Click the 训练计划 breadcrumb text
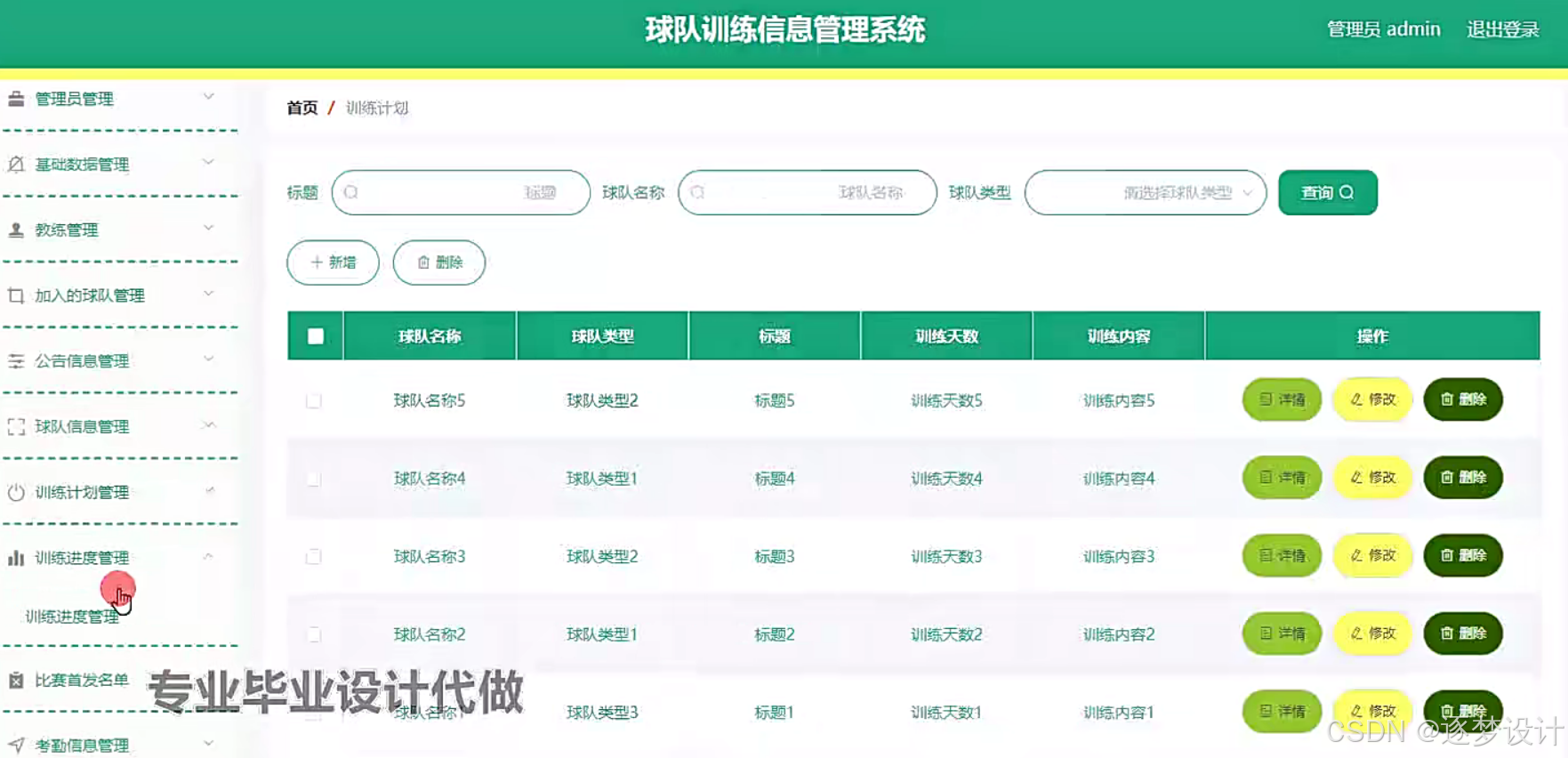Screen dimensions: 1568x758 pos(377,108)
